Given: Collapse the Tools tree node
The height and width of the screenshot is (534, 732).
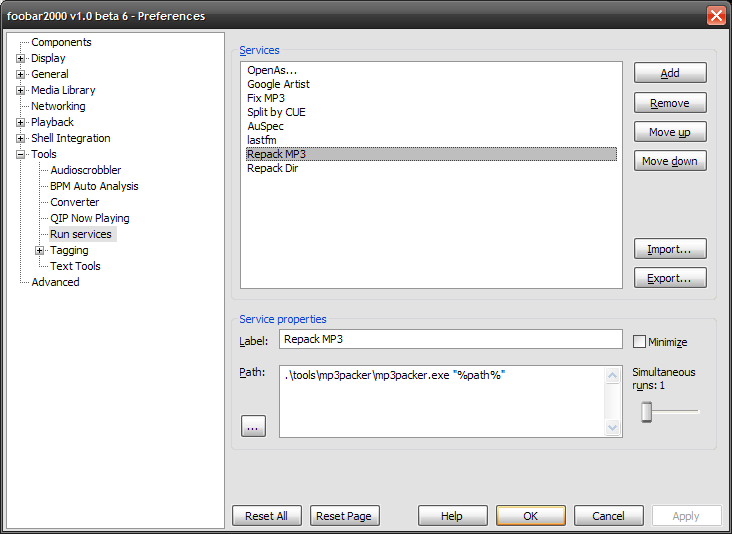Looking at the screenshot, I should [21, 155].
